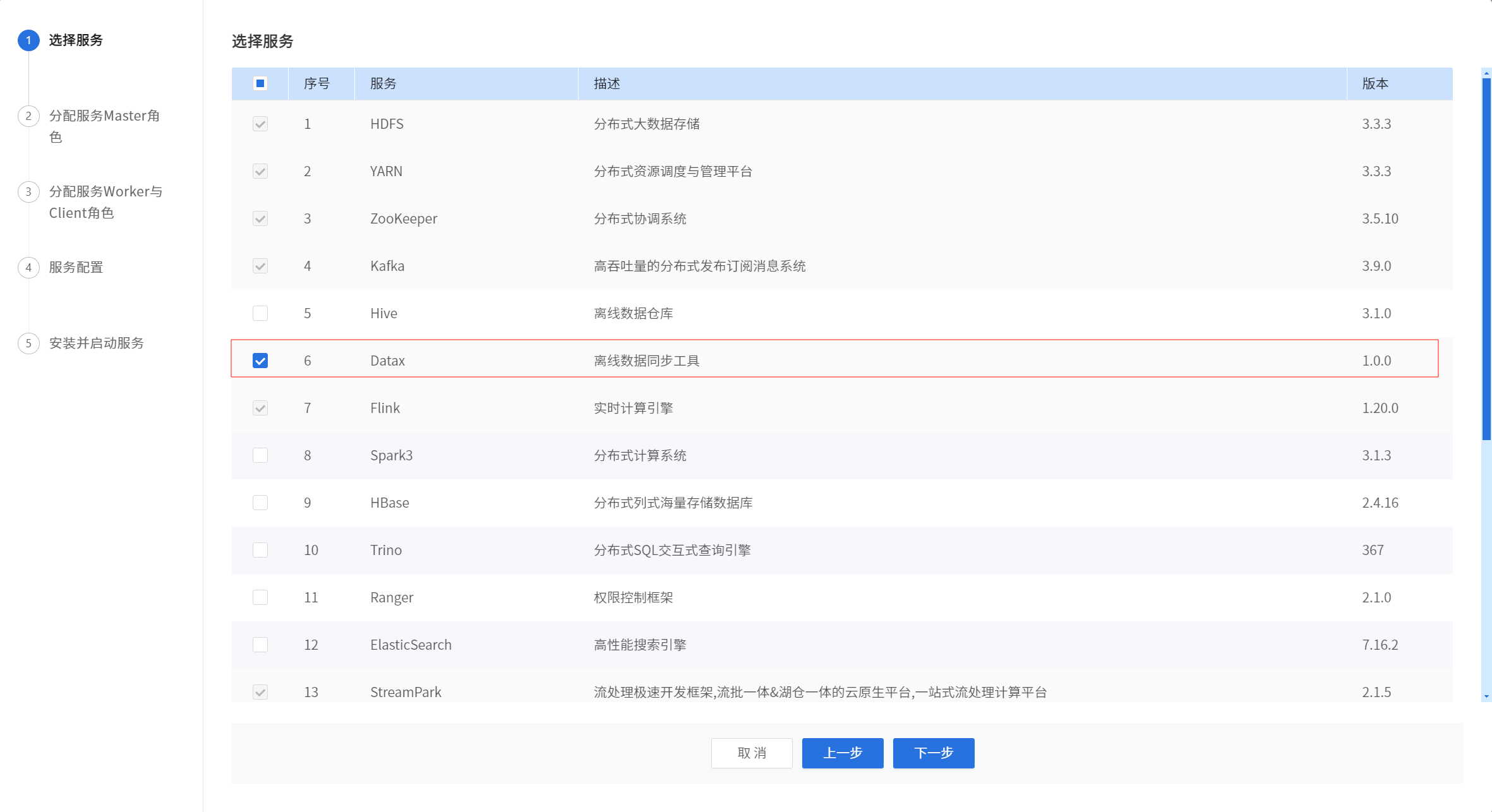This screenshot has height=812, width=1492.
Task: Select the HBase row checkbox
Action: click(x=260, y=503)
